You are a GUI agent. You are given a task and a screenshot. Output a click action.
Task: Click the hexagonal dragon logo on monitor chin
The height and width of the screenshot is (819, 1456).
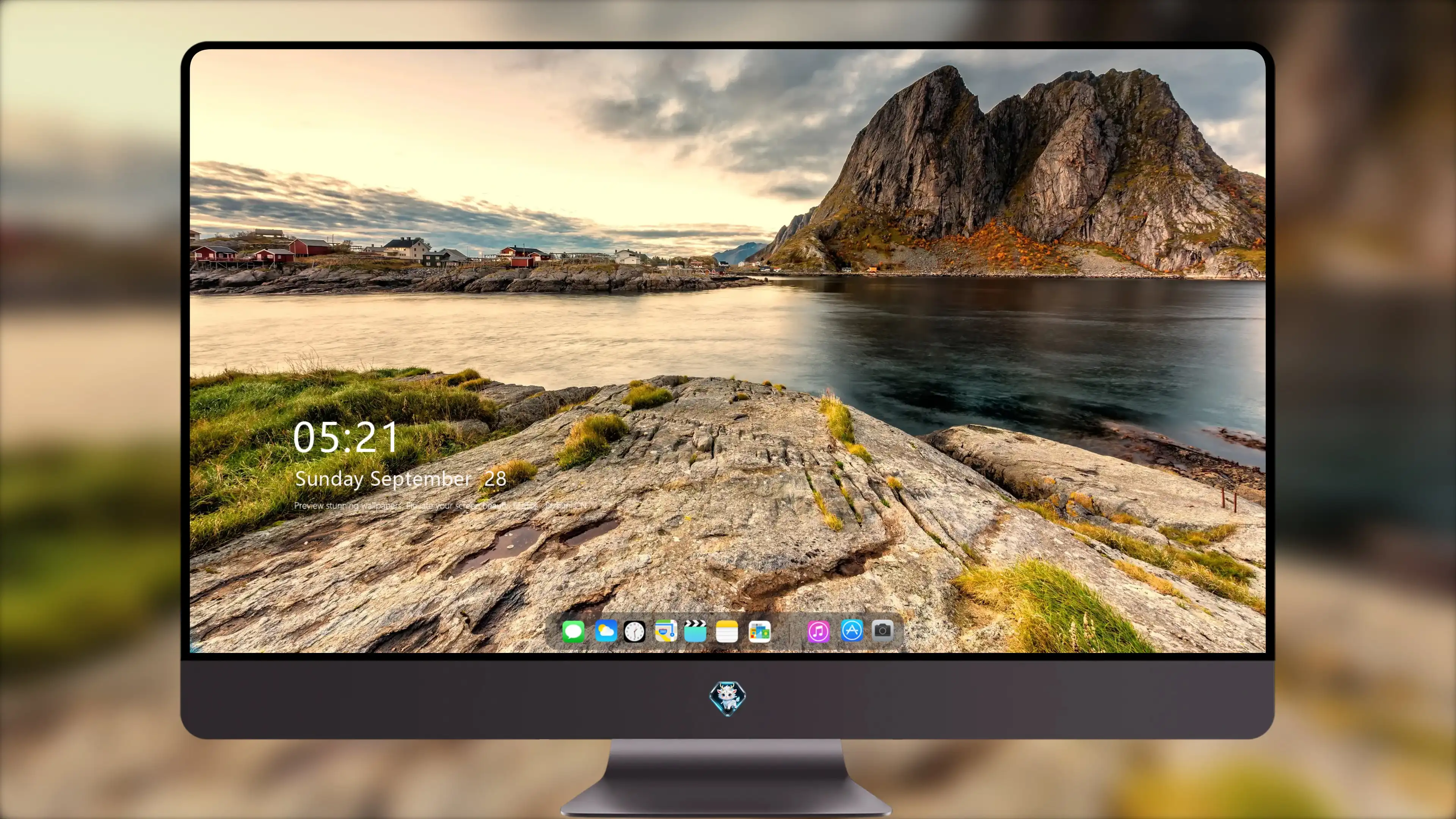click(728, 698)
